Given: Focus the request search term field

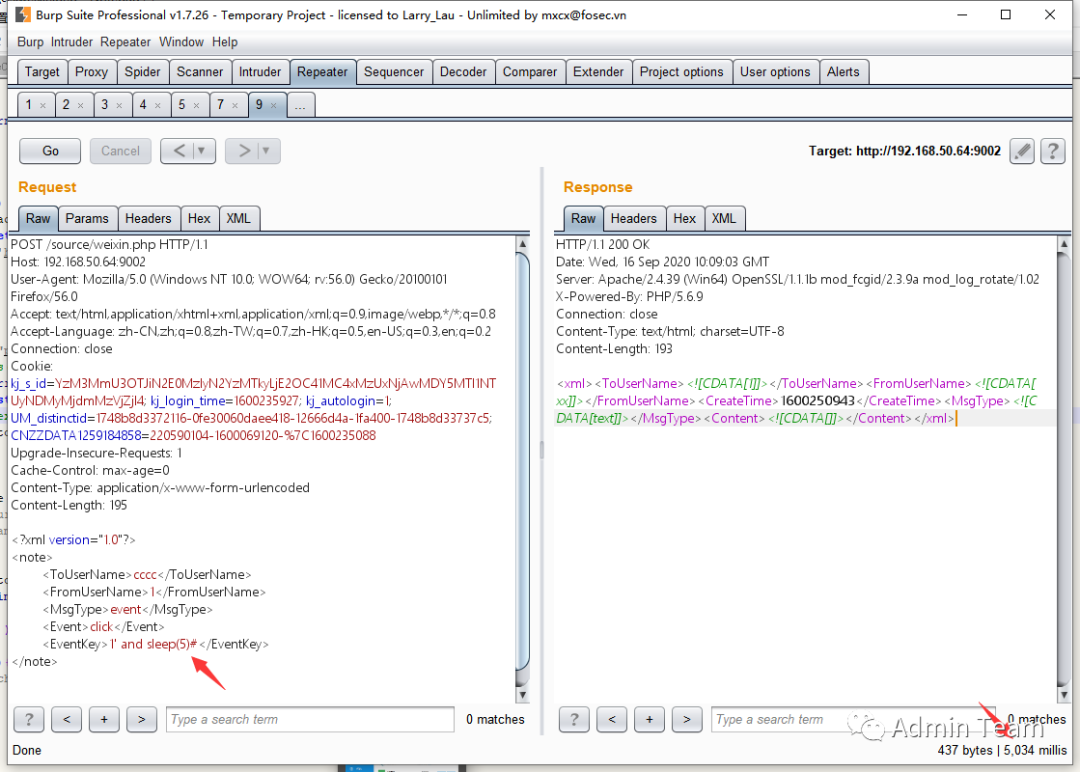Looking at the screenshot, I should coord(310,719).
